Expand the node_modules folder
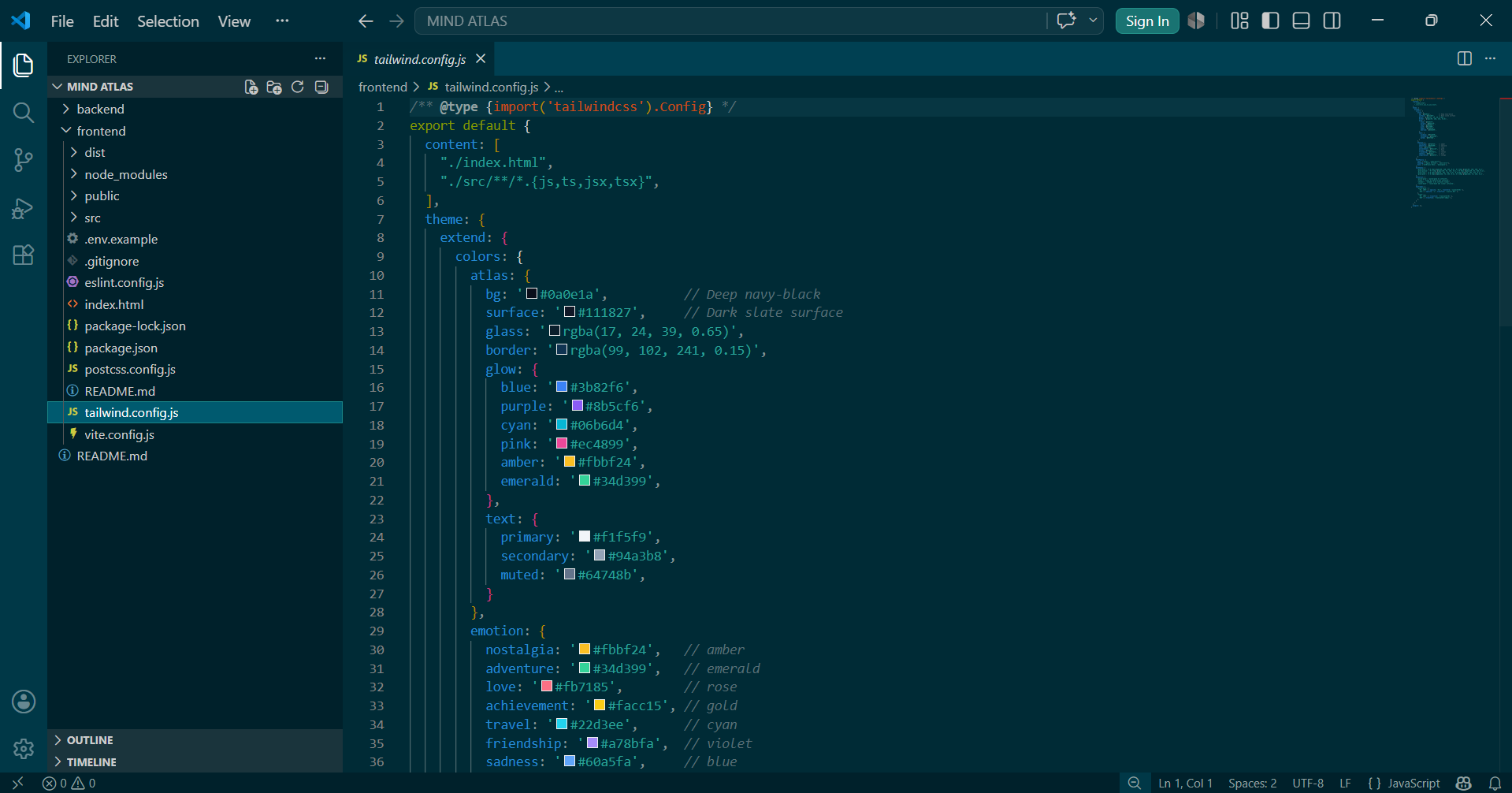The width and height of the screenshot is (1512, 793). (195, 174)
